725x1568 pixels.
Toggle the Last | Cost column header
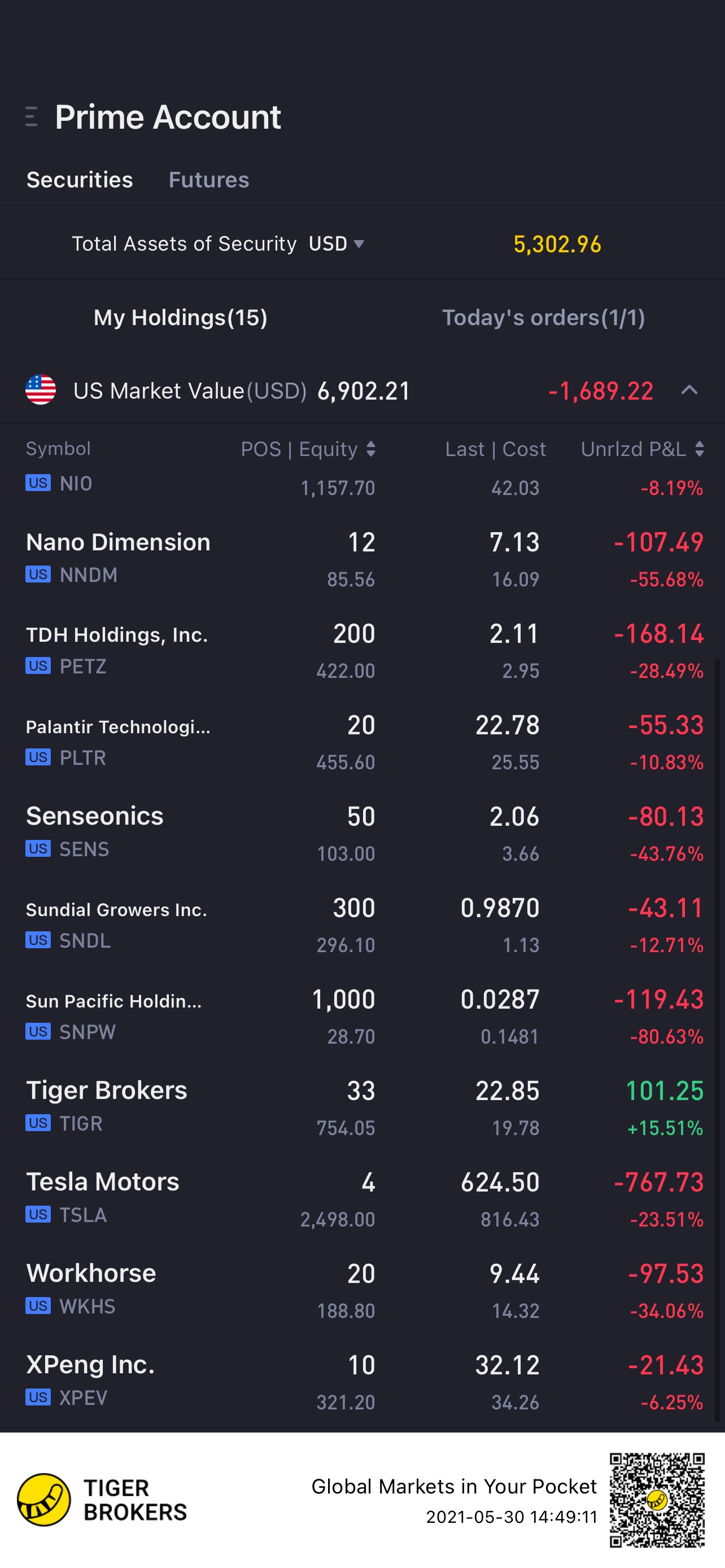pos(496,449)
